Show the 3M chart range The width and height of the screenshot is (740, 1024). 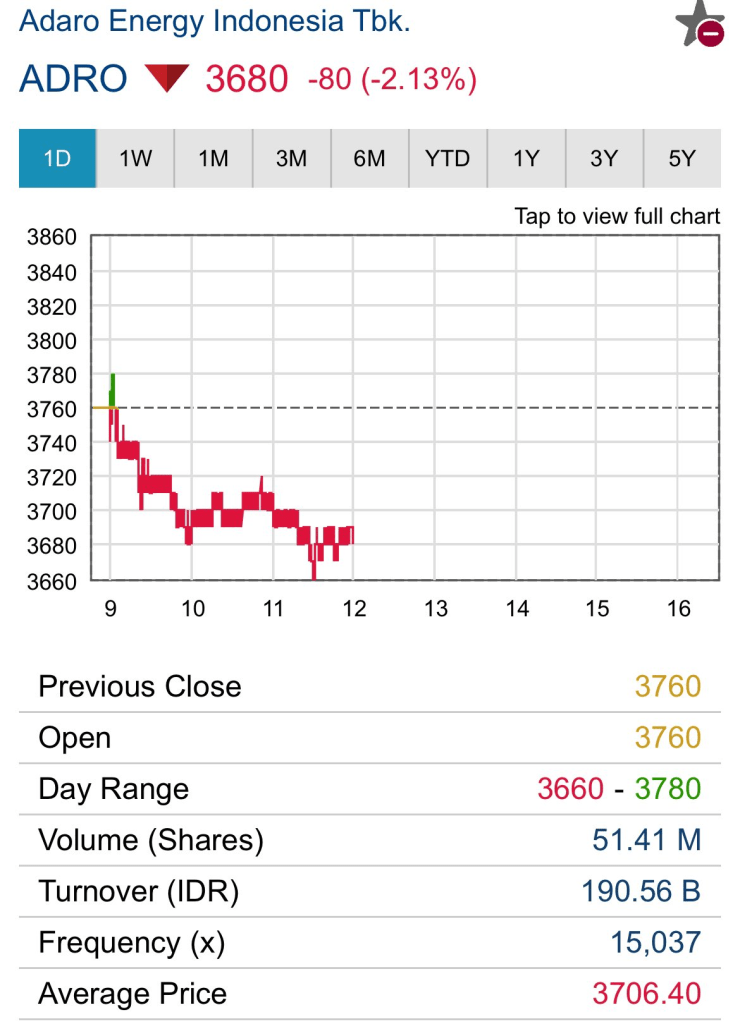click(291, 158)
